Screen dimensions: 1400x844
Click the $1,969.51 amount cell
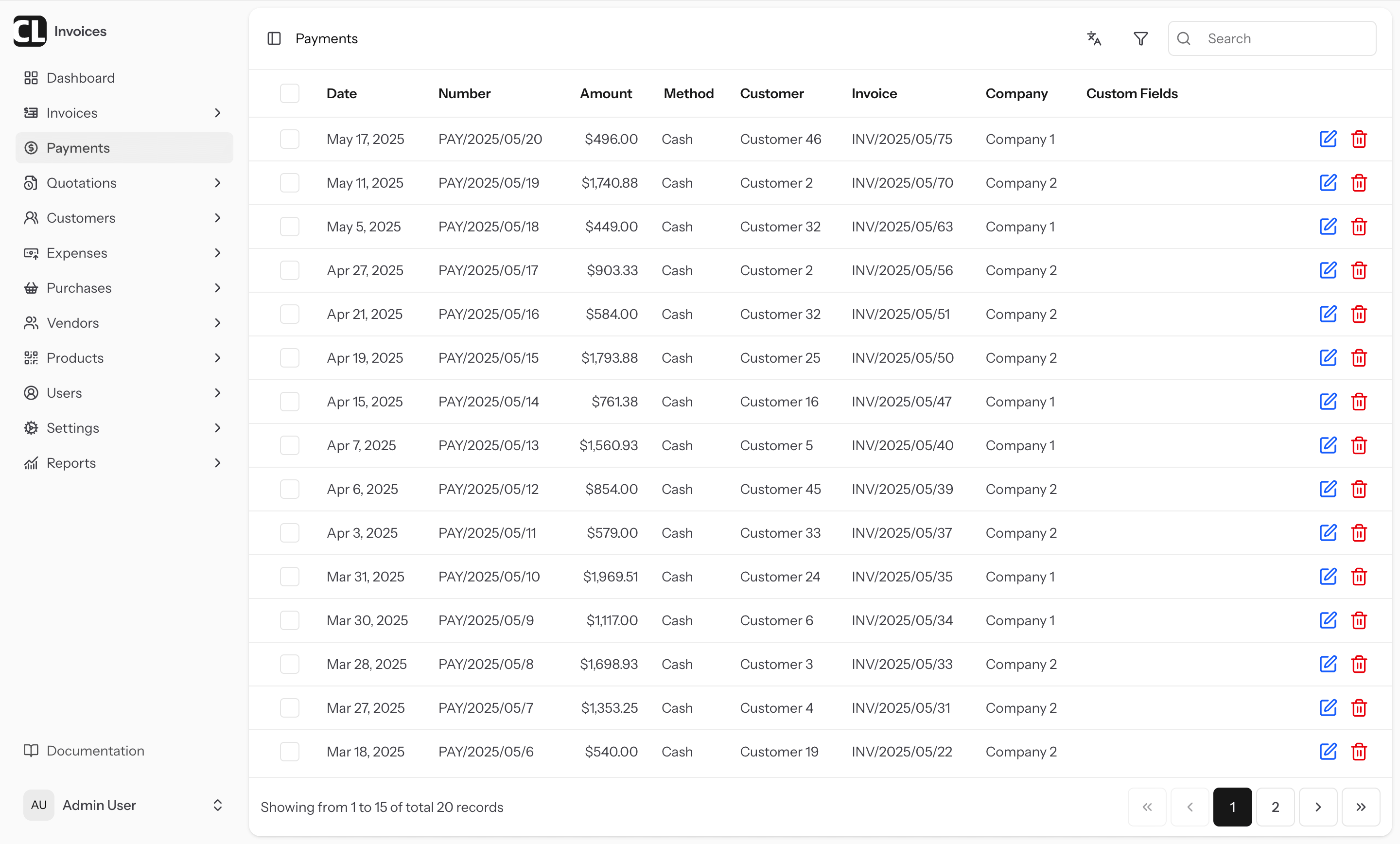610,576
